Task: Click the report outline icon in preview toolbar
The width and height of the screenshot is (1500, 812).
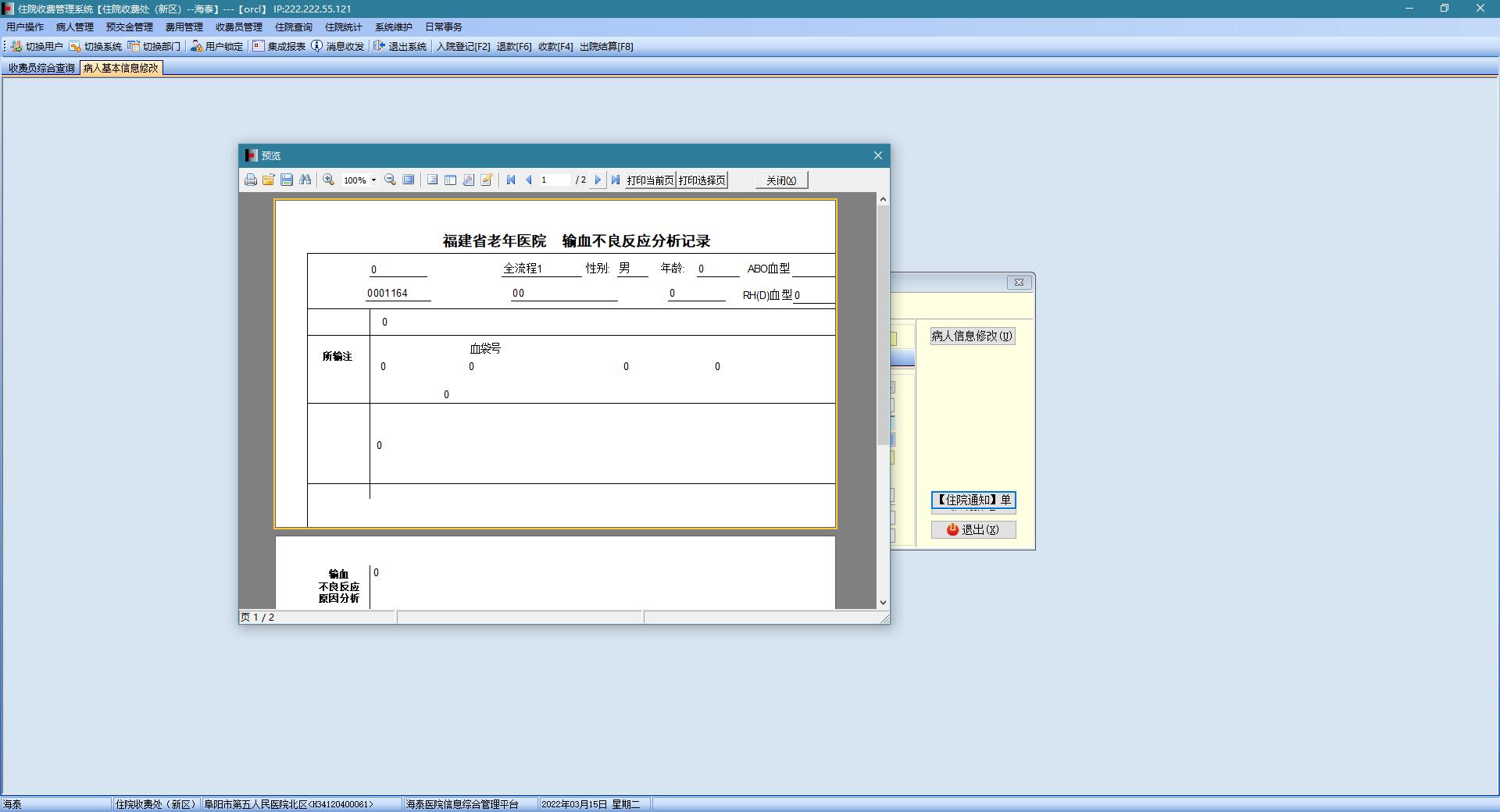Action: click(432, 180)
